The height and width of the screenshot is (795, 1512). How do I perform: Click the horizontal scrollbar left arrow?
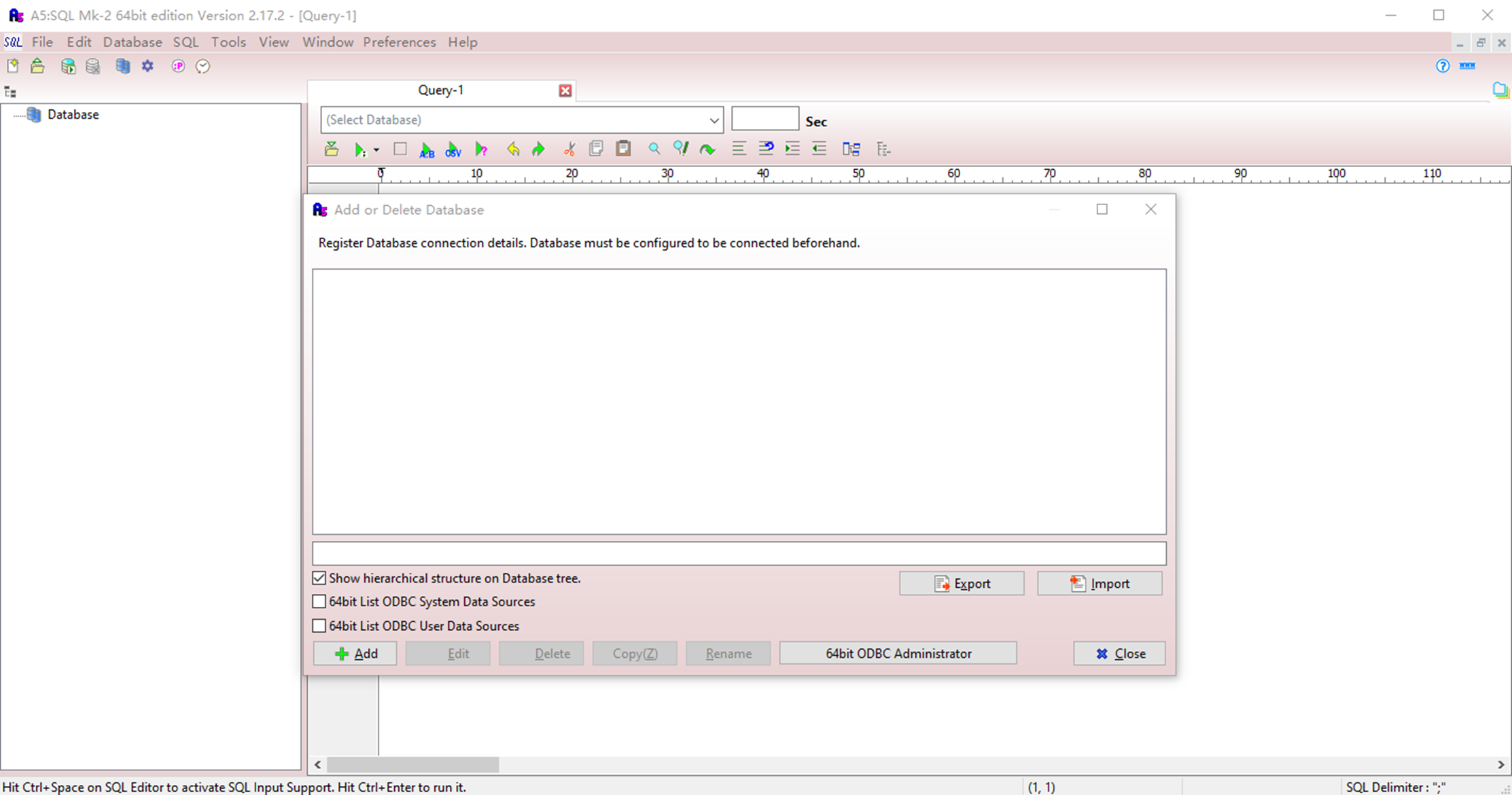(317, 765)
